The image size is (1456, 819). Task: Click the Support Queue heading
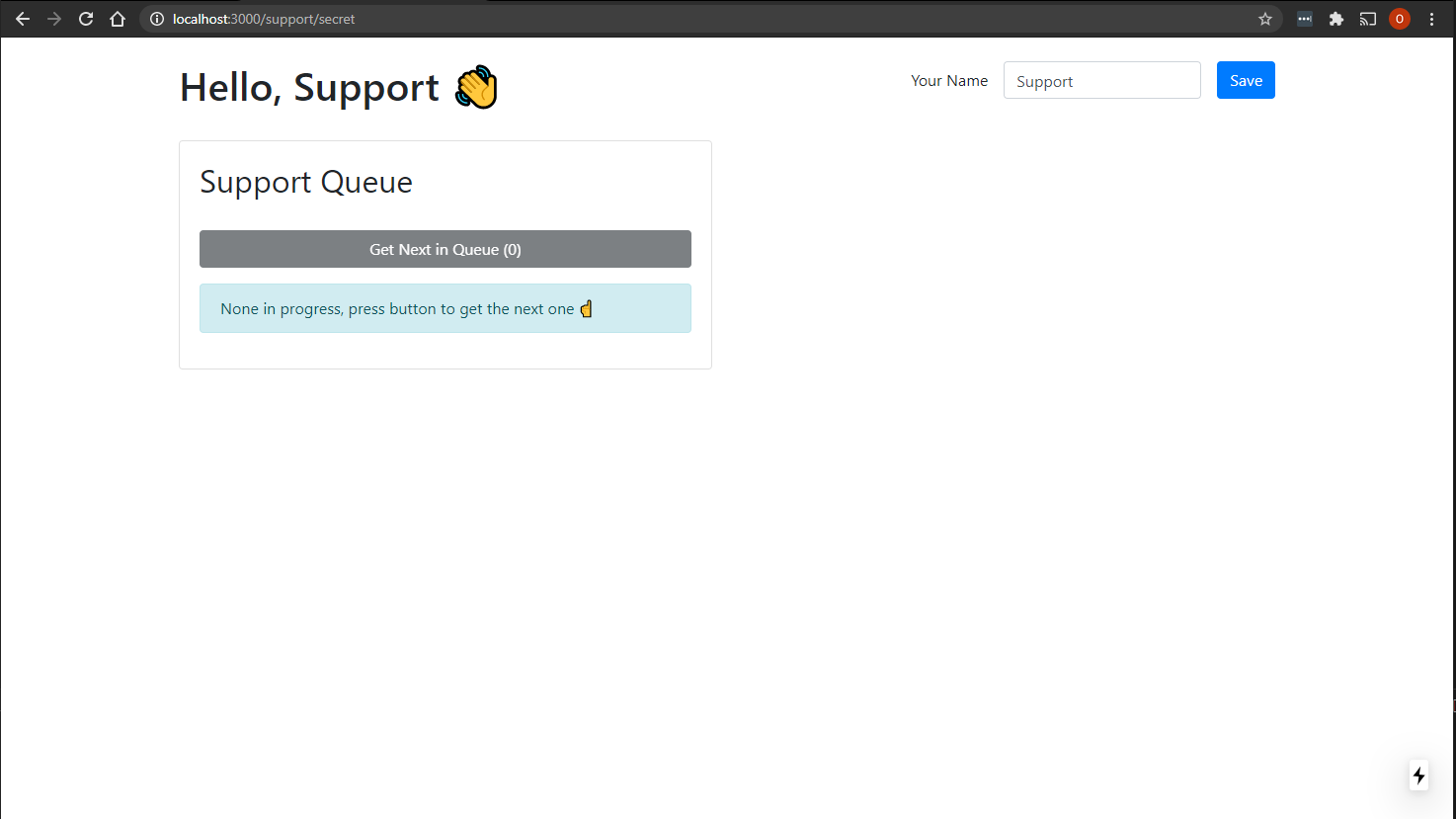point(305,182)
